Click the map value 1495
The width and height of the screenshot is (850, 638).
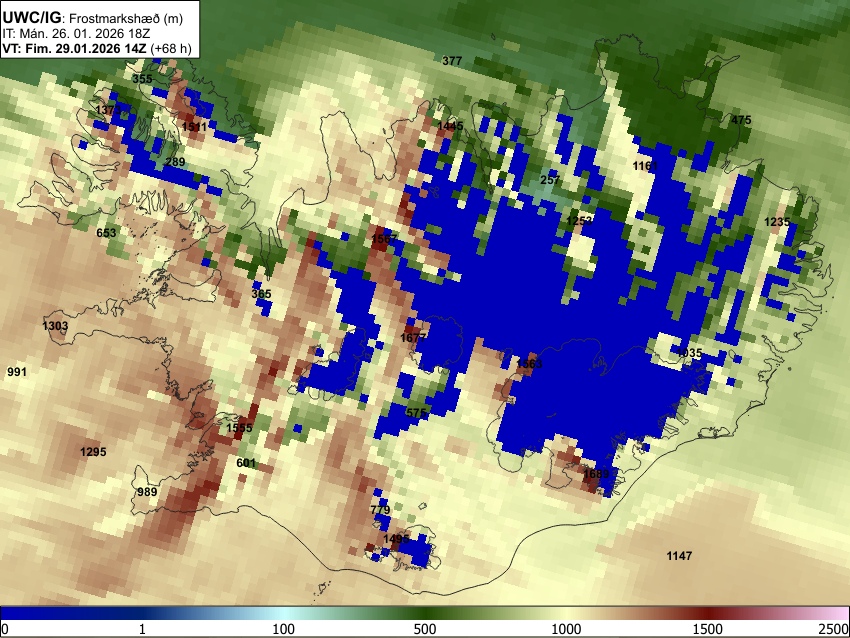click(x=396, y=539)
